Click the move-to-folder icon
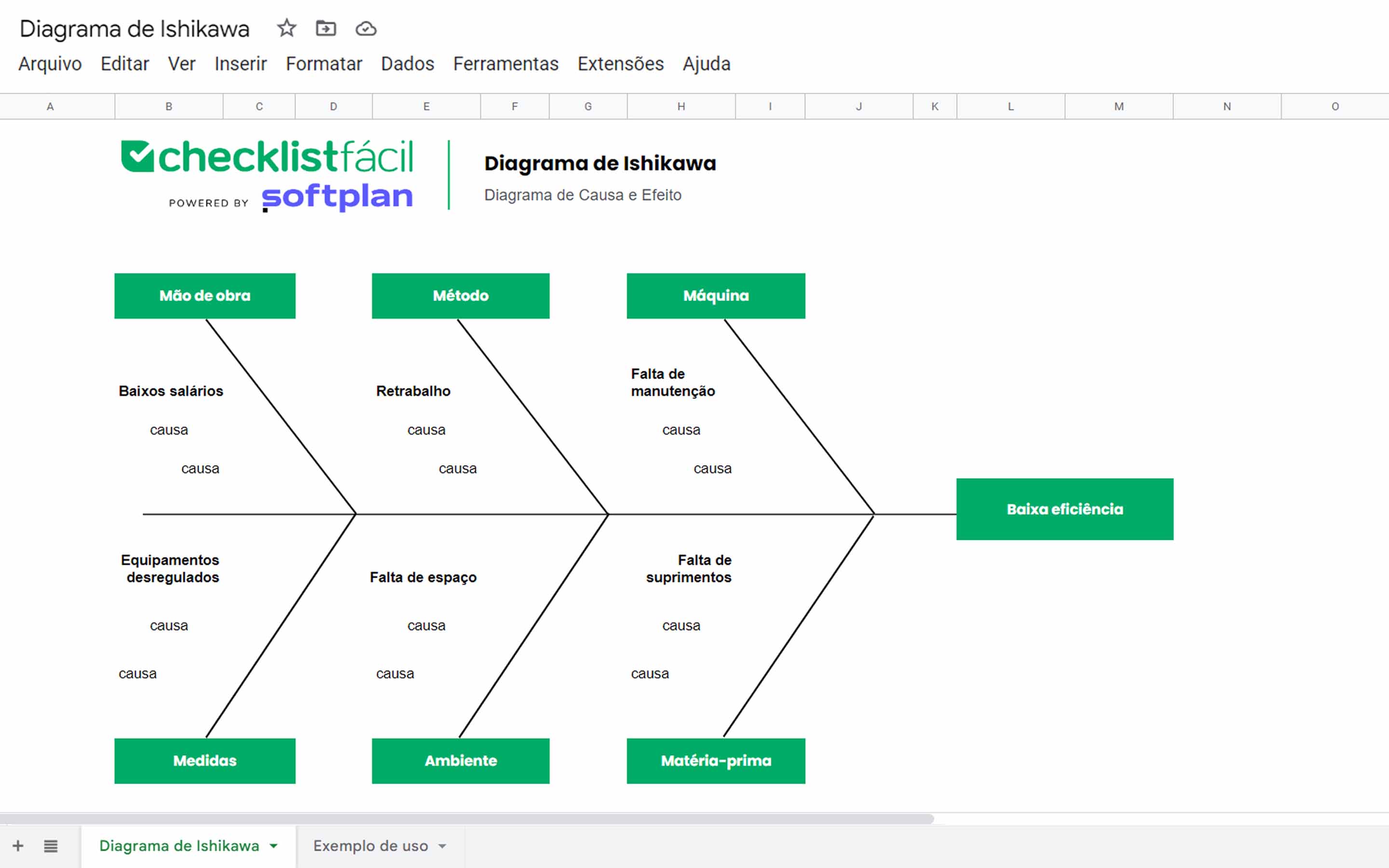 tap(326, 29)
